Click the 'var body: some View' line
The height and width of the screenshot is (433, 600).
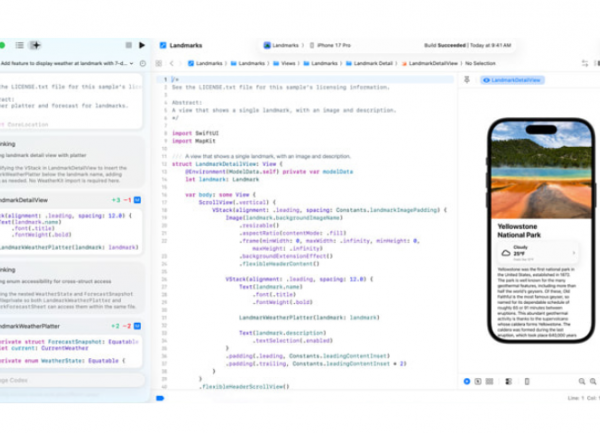(x=220, y=194)
